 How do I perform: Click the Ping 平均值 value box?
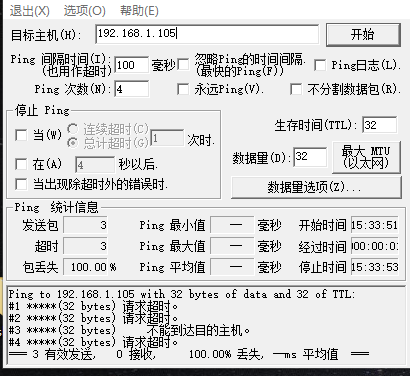[232, 267]
